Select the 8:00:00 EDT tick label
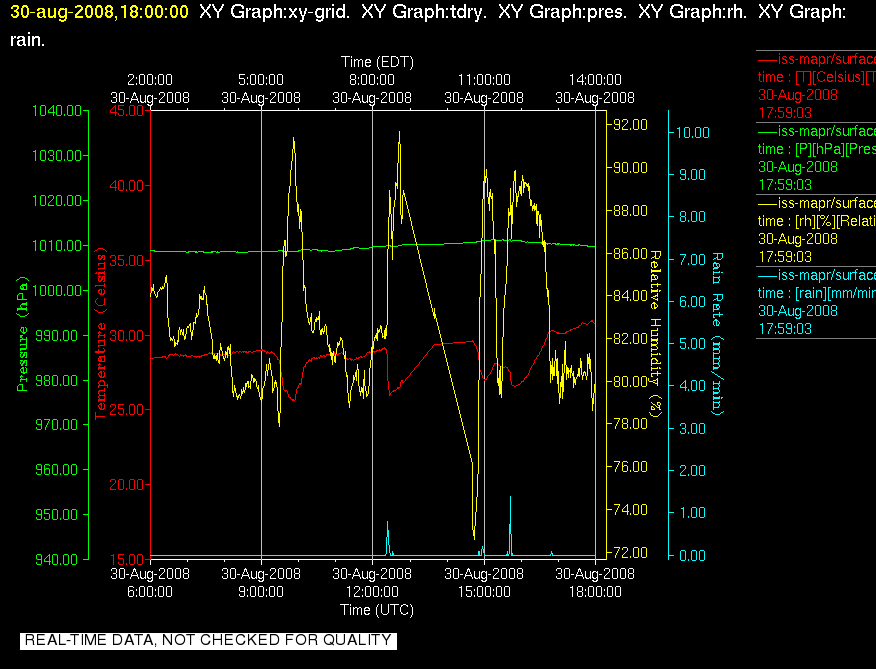 (372, 80)
